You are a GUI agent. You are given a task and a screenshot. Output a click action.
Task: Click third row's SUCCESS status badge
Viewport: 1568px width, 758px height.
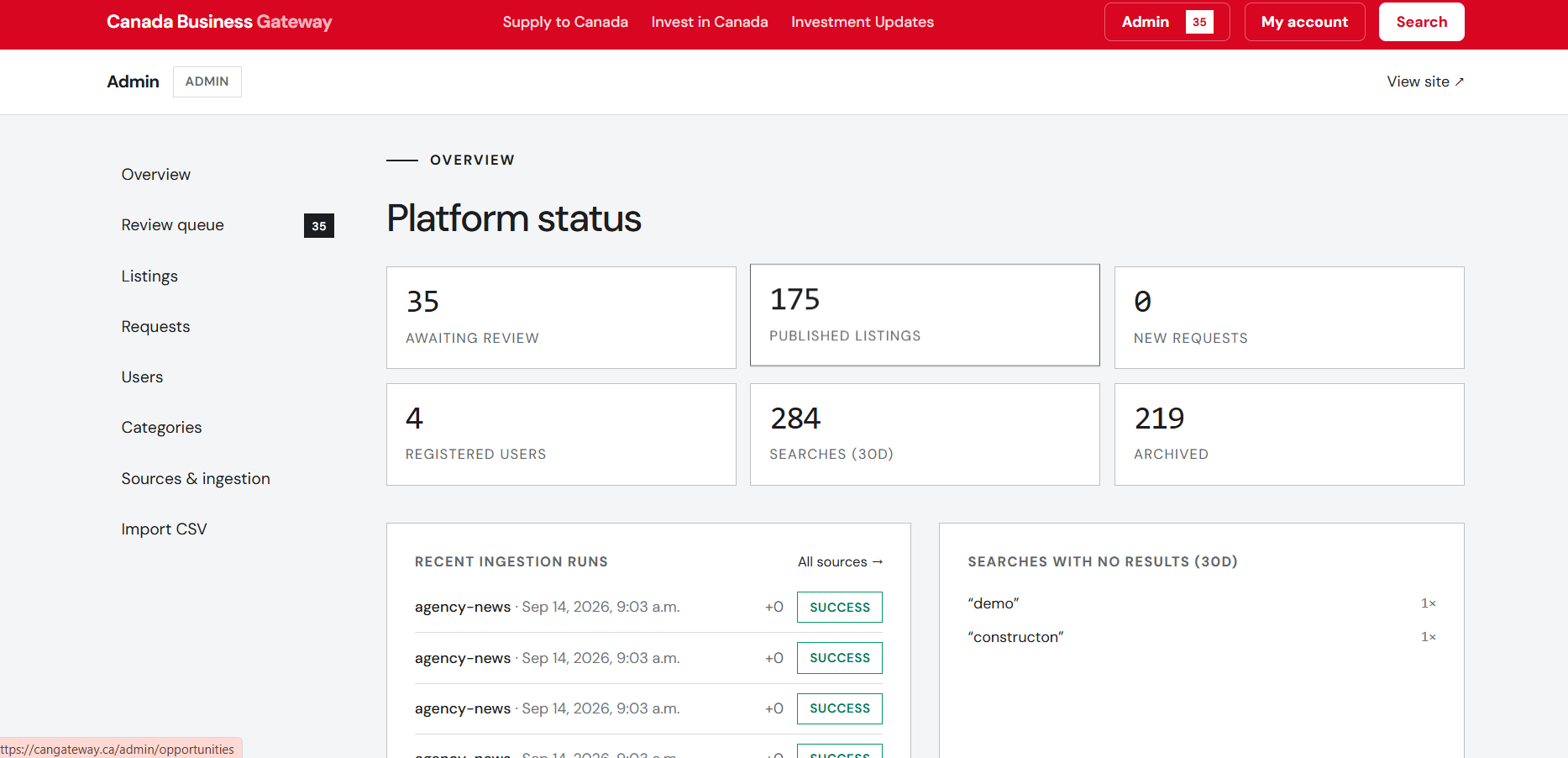tap(840, 708)
